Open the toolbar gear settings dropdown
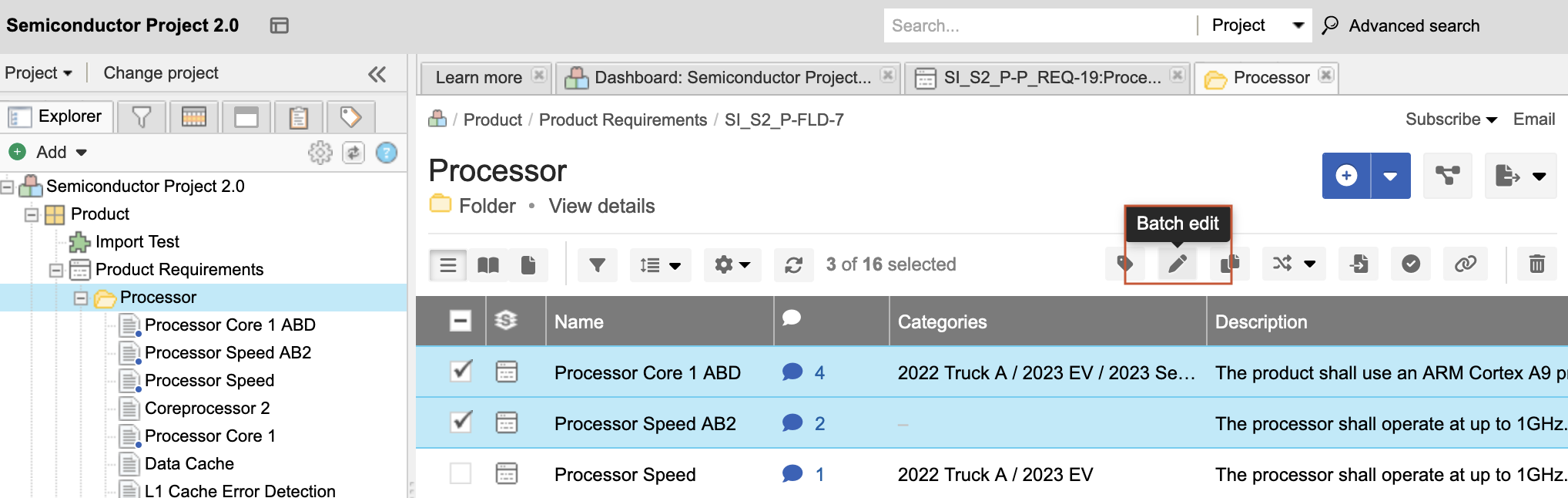Screen dimensions: 1568x498 pyautogui.click(x=732, y=265)
